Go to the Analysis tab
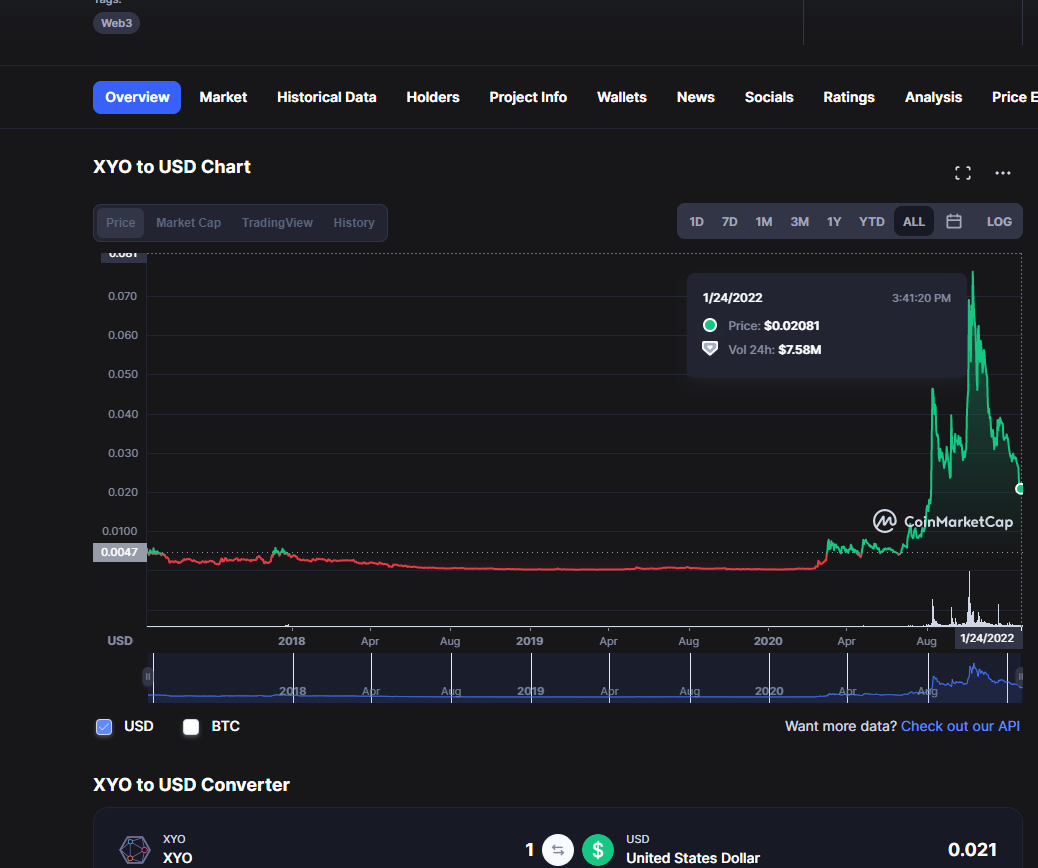Image resolution: width=1038 pixels, height=868 pixels. click(933, 97)
